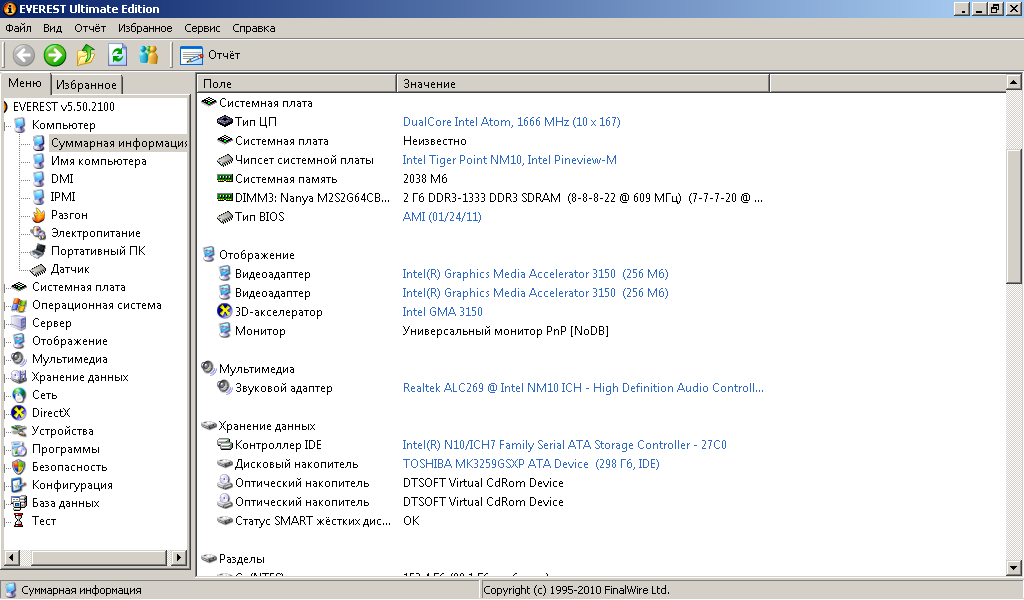The height and width of the screenshot is (600, 1024).
Task: Select the Монитор row
Action: coord(483,331)
